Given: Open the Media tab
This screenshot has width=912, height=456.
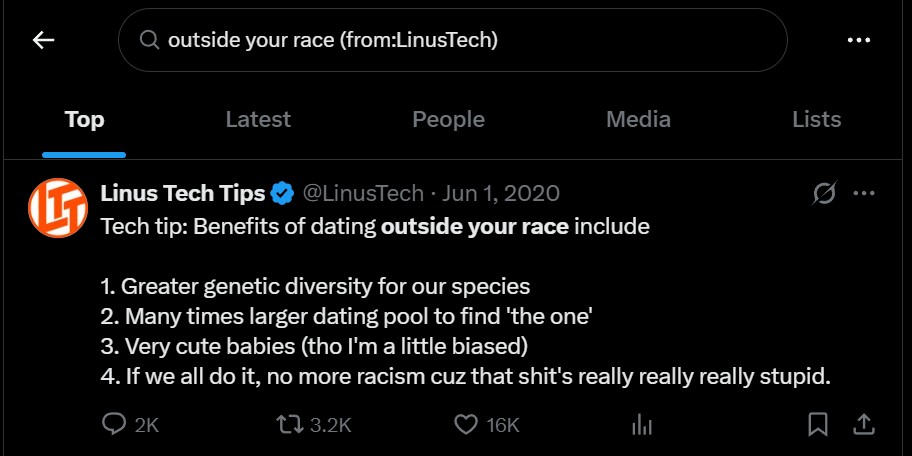Looking at the screenshot, I should [638, 119].
